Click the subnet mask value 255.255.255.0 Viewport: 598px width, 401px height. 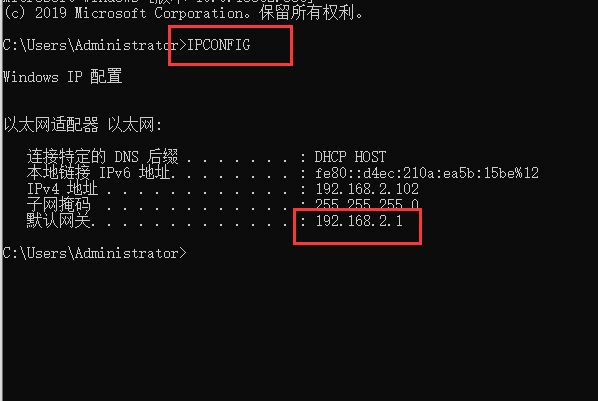(367, 205)
